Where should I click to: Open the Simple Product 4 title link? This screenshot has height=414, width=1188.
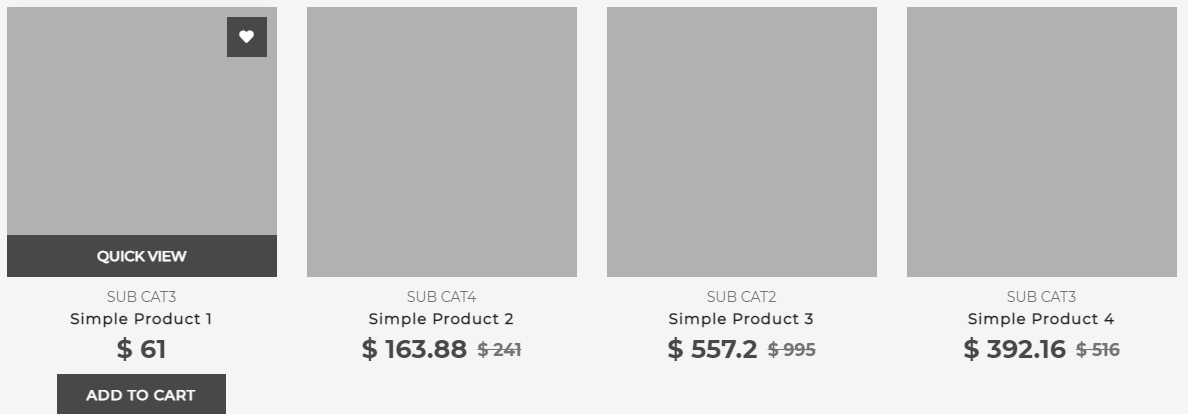1041,319
